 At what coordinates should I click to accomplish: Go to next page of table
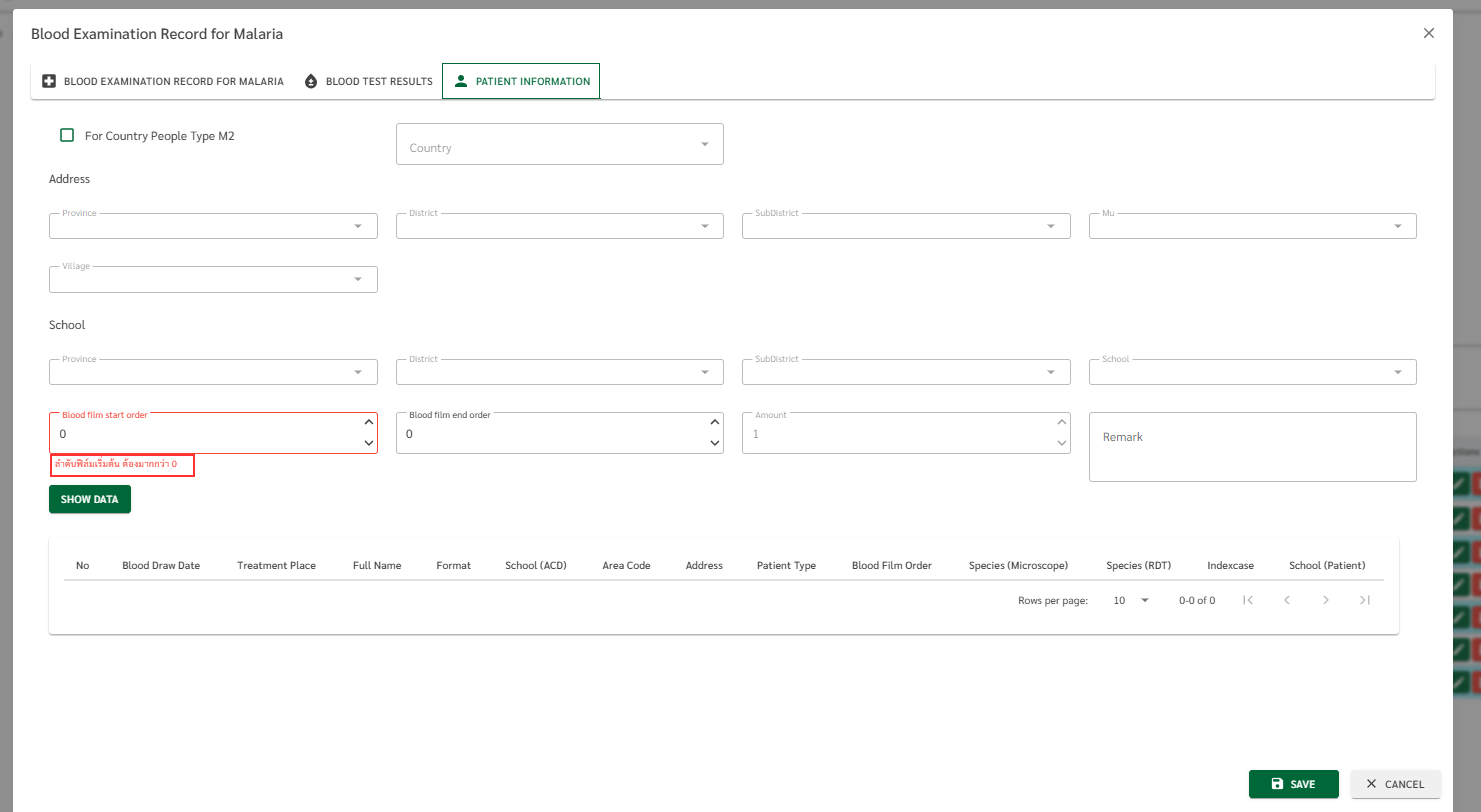click(x=1325, y=600)
